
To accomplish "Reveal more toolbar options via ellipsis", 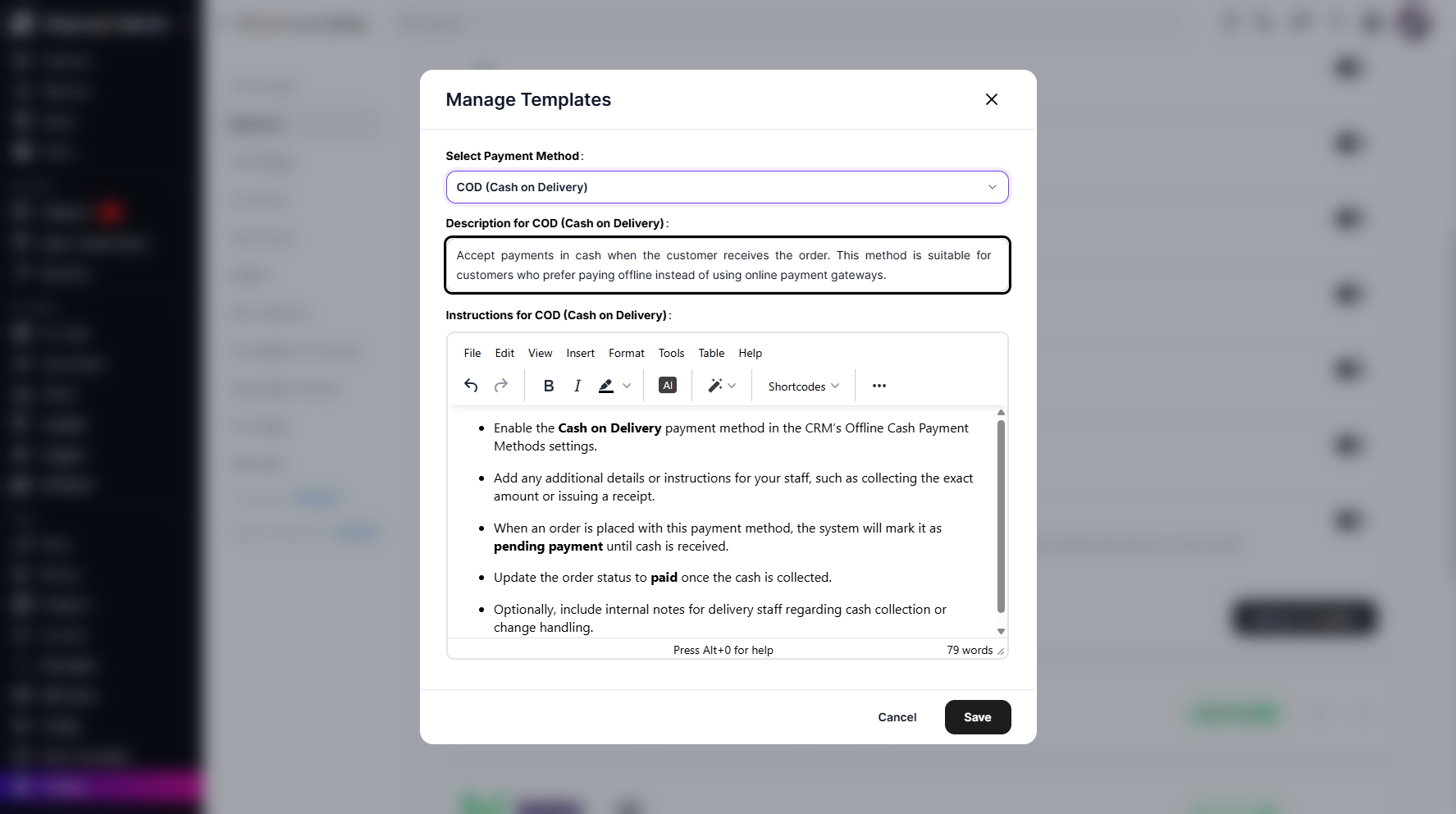I will pos(879,386).
